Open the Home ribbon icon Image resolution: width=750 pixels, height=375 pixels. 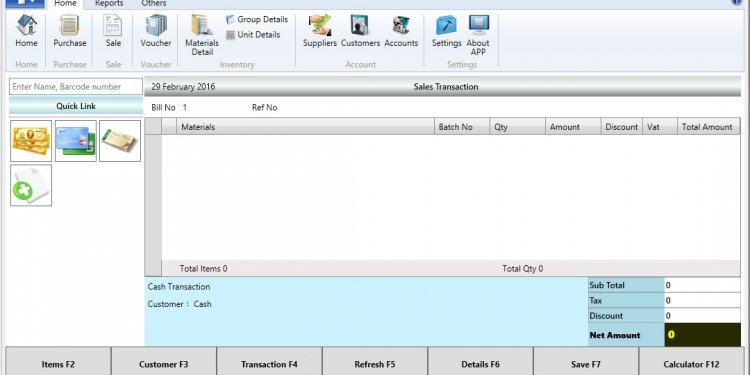[x=26, y=31]
